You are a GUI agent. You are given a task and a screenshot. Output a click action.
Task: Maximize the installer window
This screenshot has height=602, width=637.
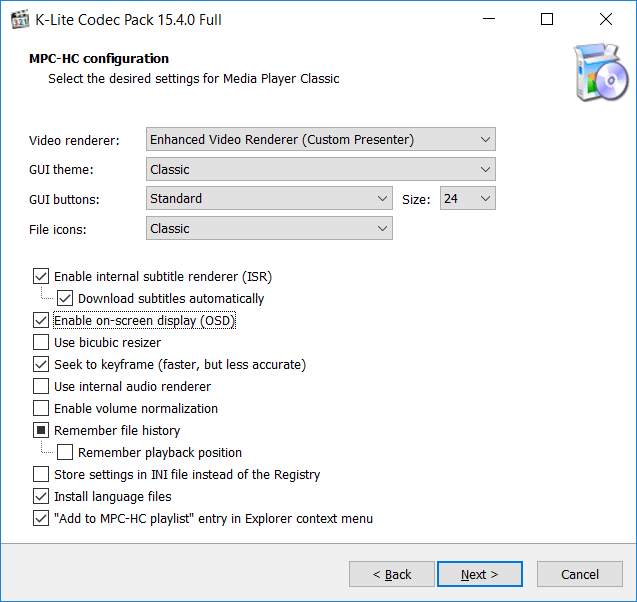[x=547, y=19]
